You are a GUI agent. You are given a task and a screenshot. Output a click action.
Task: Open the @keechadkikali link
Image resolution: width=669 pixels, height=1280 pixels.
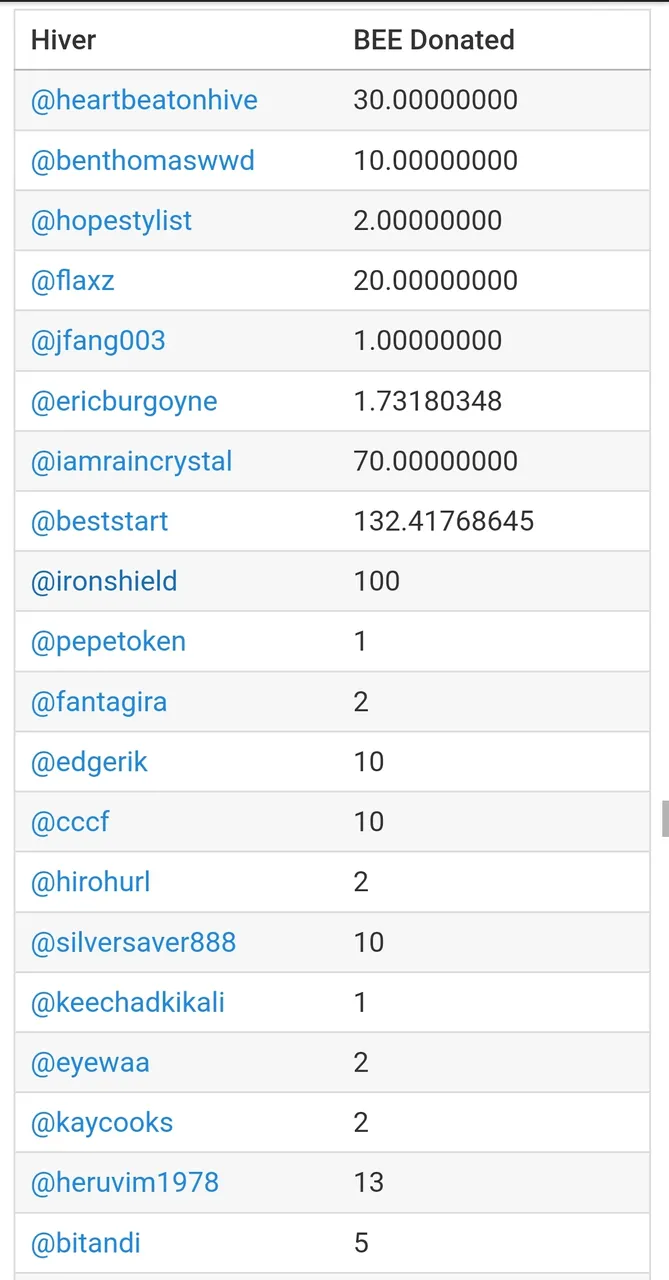tap(128, 1002)
